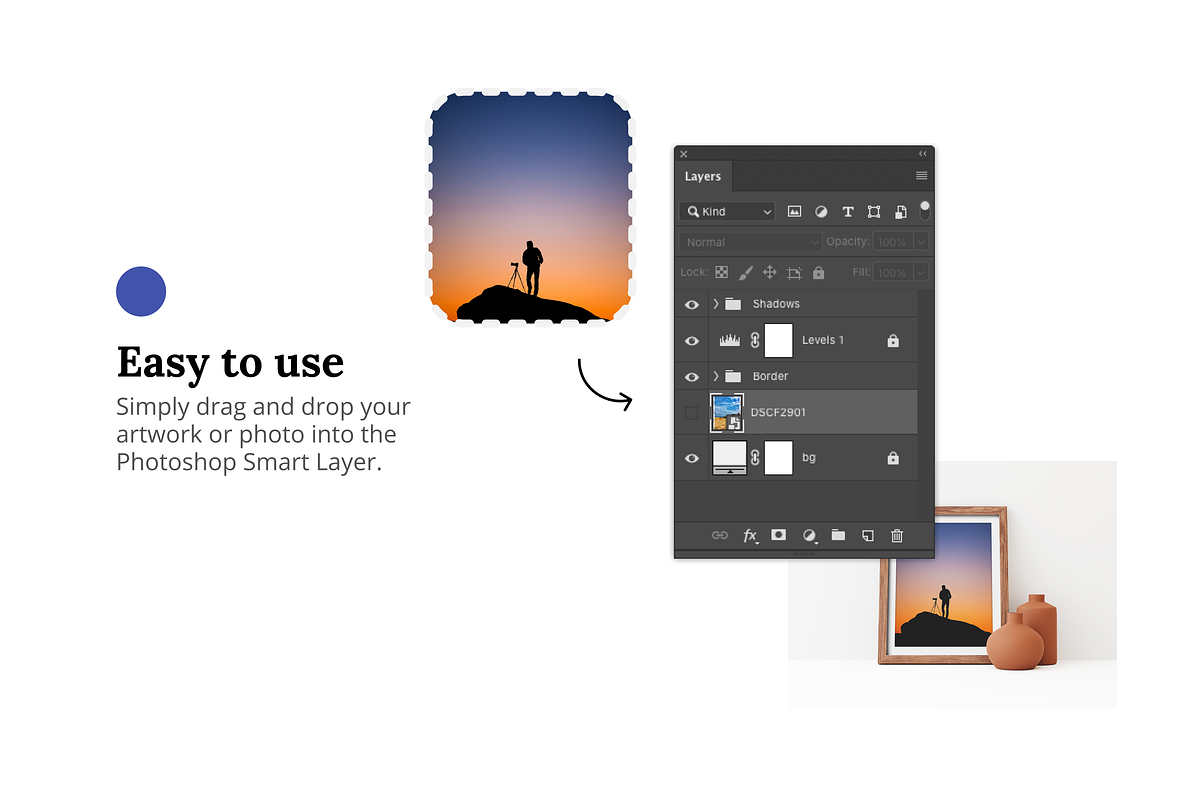Filter for adjustment layers
This screenshot has height=800, width=1200.
pyautogui.click(x=821, y=212)
